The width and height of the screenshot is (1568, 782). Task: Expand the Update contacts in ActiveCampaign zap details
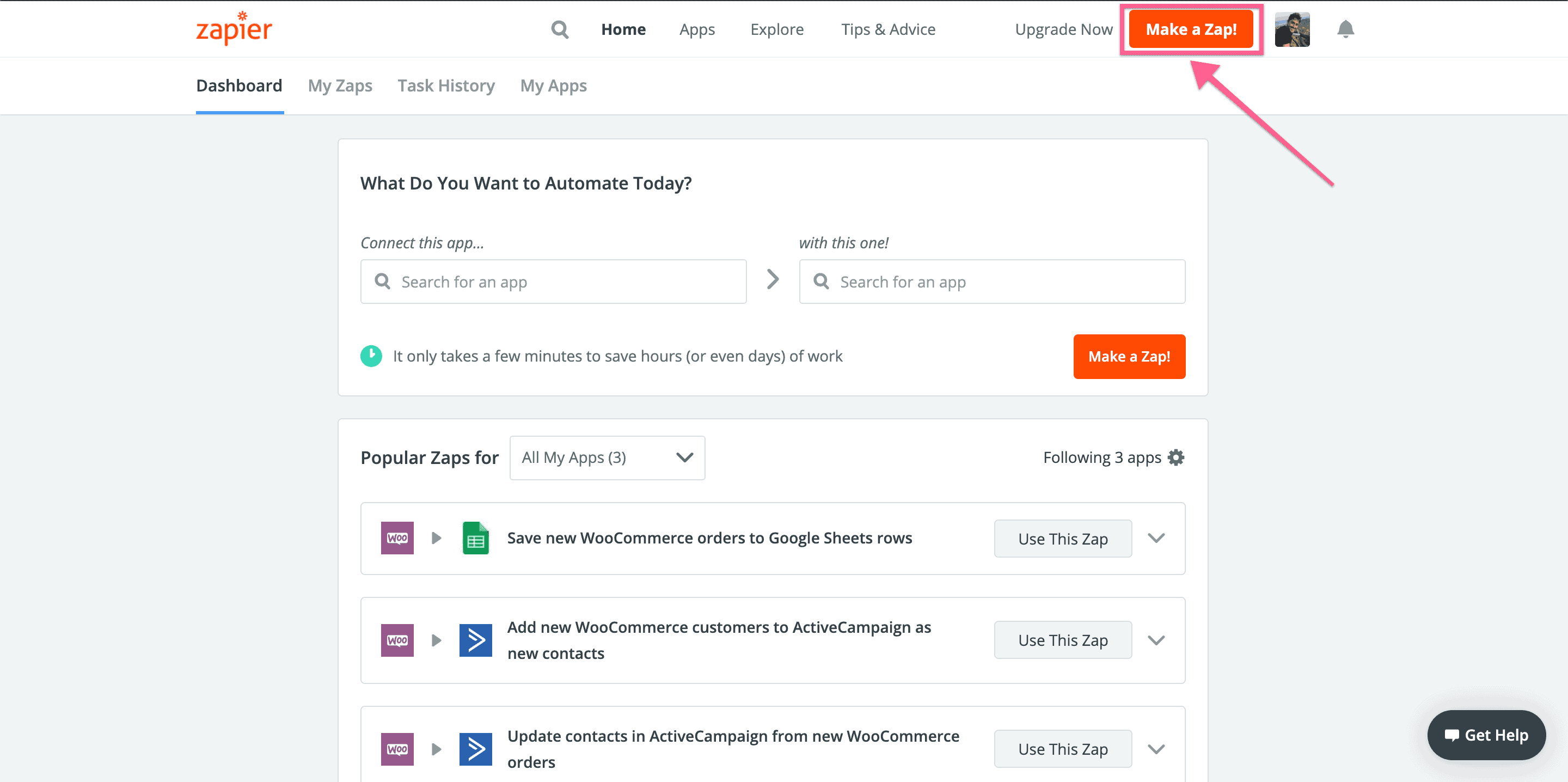click(x=1156, y=749)
